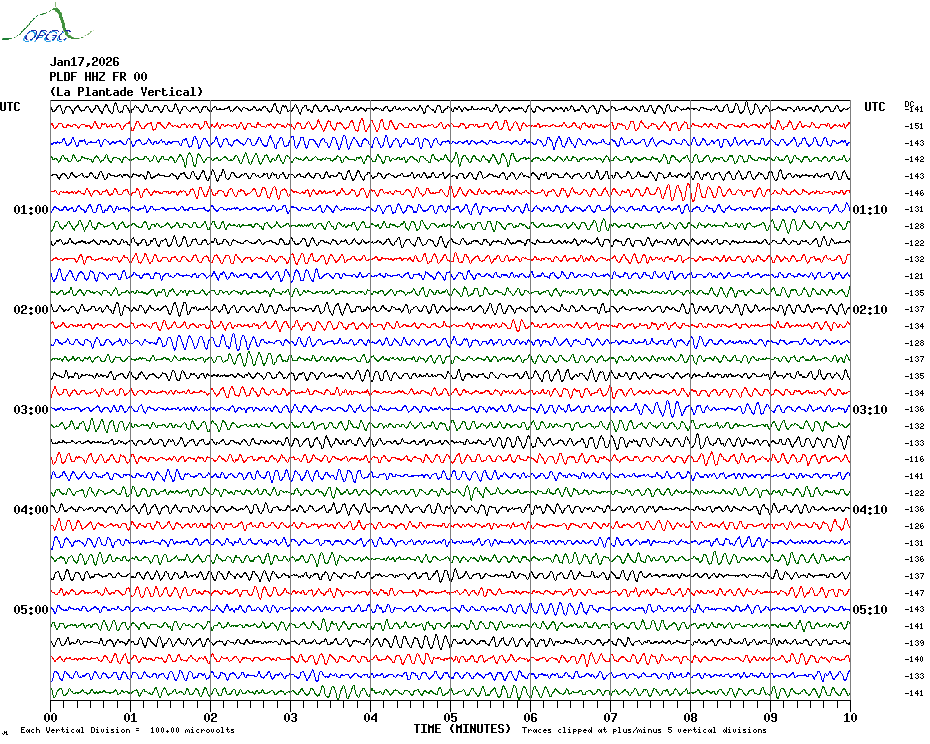
Task: Click the DC offset value -151
Action: coord(914,126)
